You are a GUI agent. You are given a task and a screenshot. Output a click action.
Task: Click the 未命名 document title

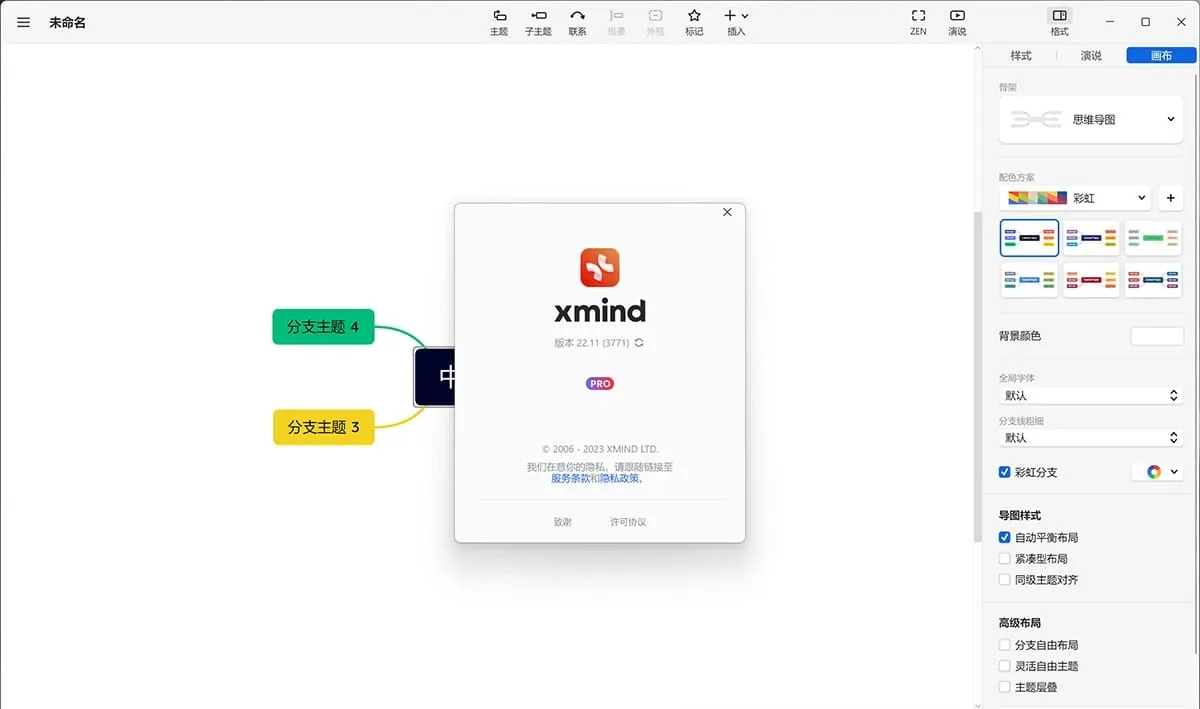pyautogui.click(x=67, y=22)
